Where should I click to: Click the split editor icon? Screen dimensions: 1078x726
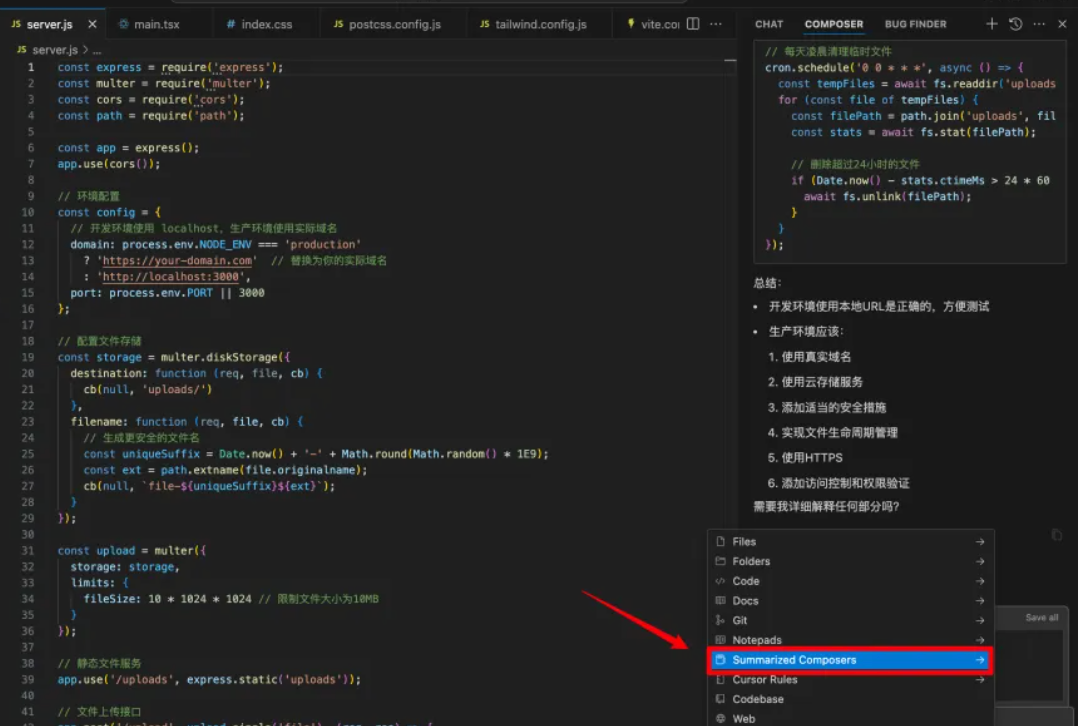pyautogui.click(x=693, y=24)
